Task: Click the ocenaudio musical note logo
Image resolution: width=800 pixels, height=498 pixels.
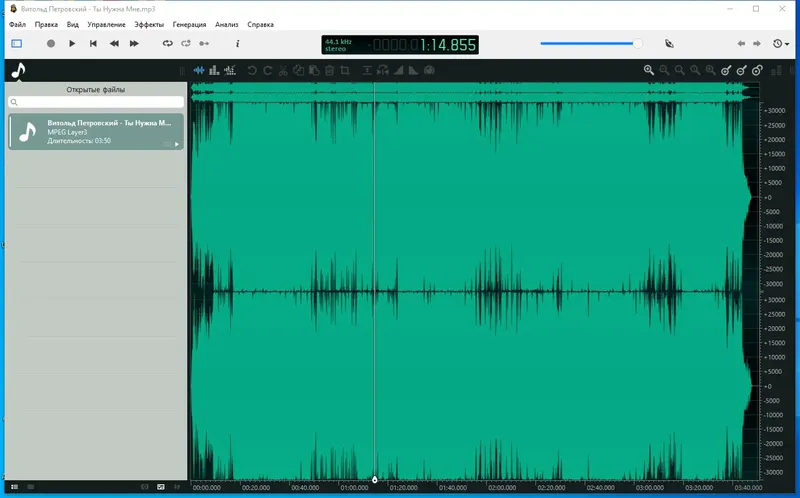Action: point(18,70)
